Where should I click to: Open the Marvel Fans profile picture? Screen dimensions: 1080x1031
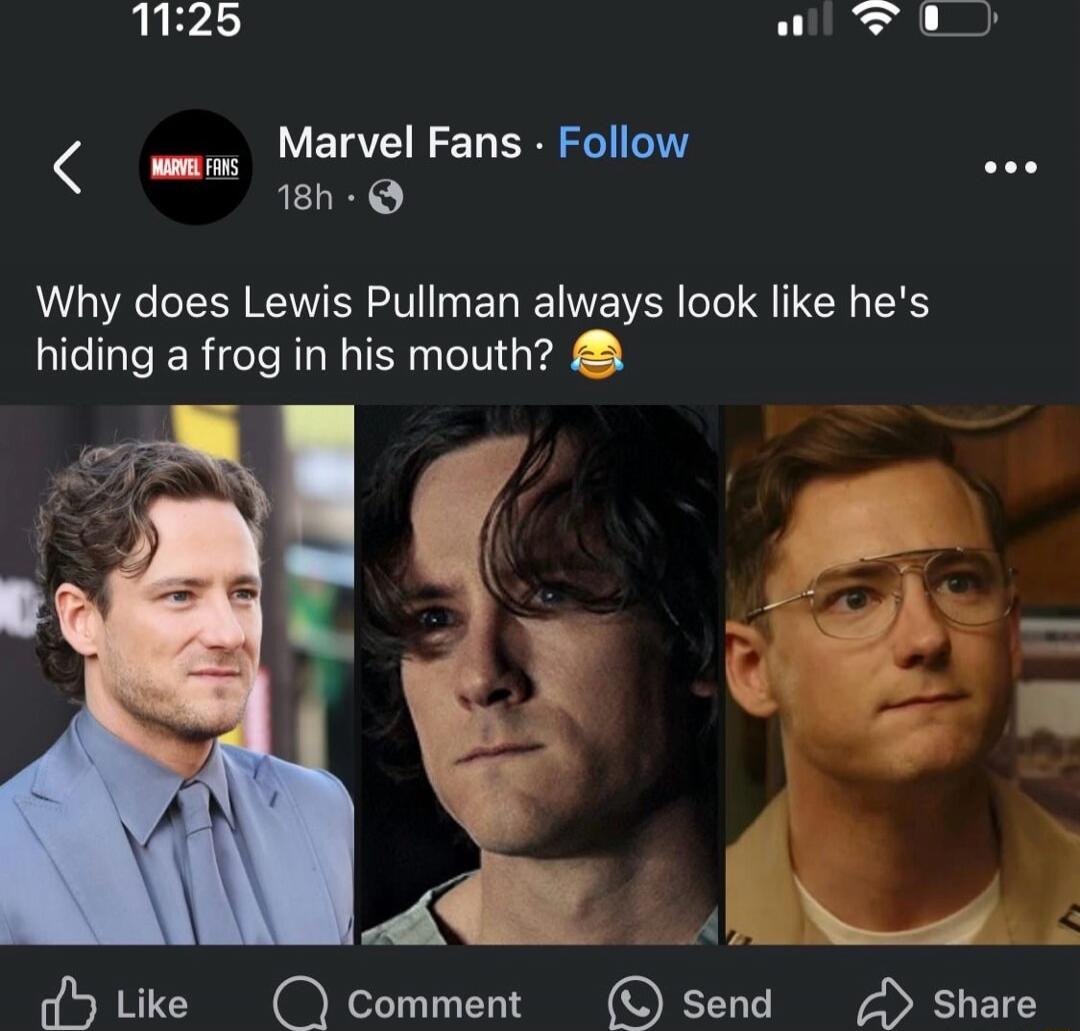tap(195, 167)
